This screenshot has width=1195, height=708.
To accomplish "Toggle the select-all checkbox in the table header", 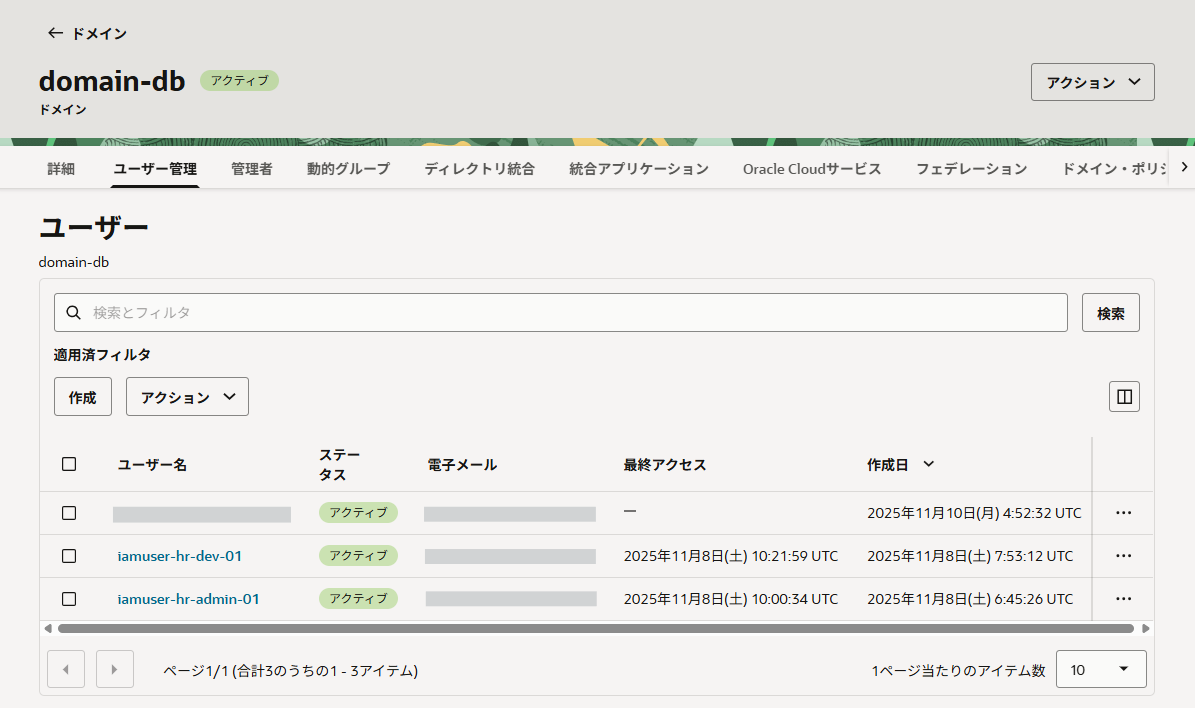I will [x=69, y=463].
